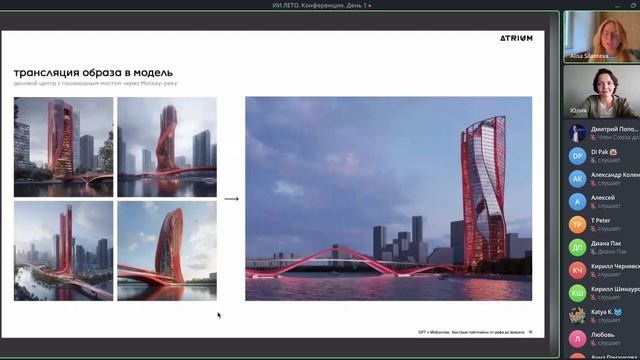640x360 pixels.
Task: Select participant name T Peter
Action: click(600, 220)
